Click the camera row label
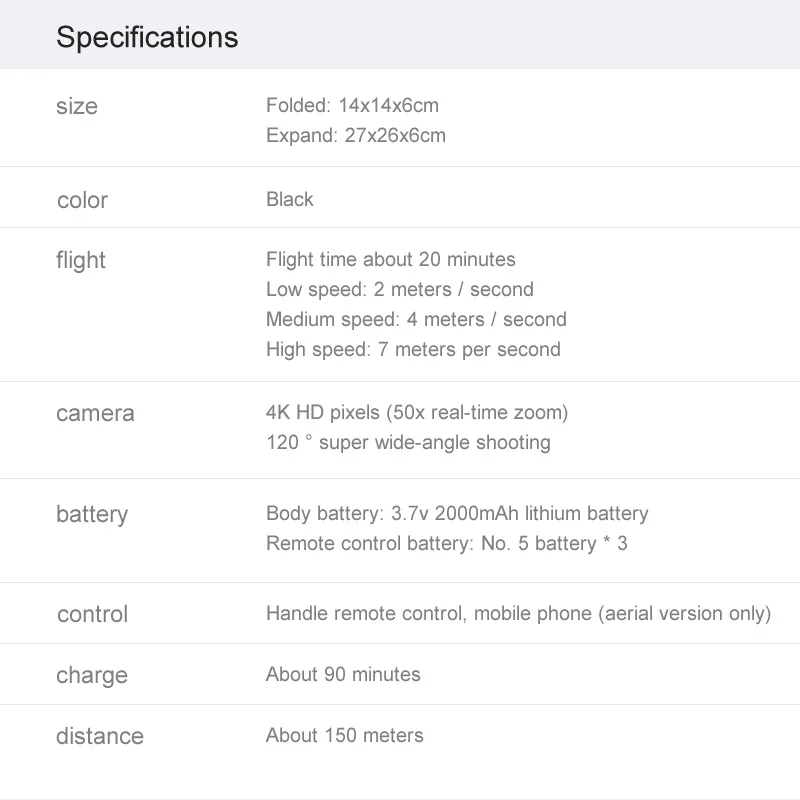Screen dimensions: 800x800 pos(95,413)
